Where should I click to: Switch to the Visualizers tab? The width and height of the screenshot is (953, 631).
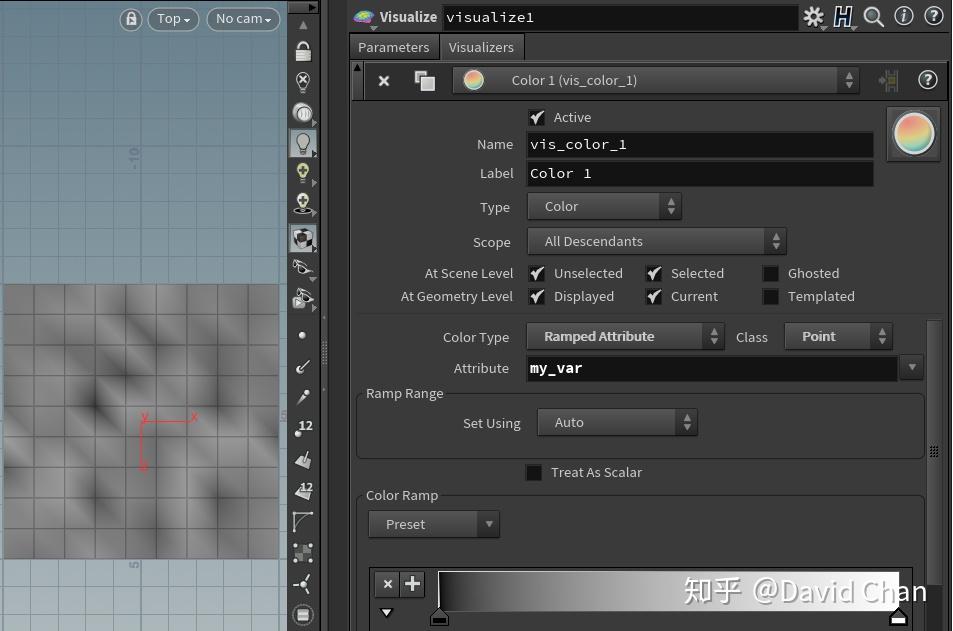(481, 47)
